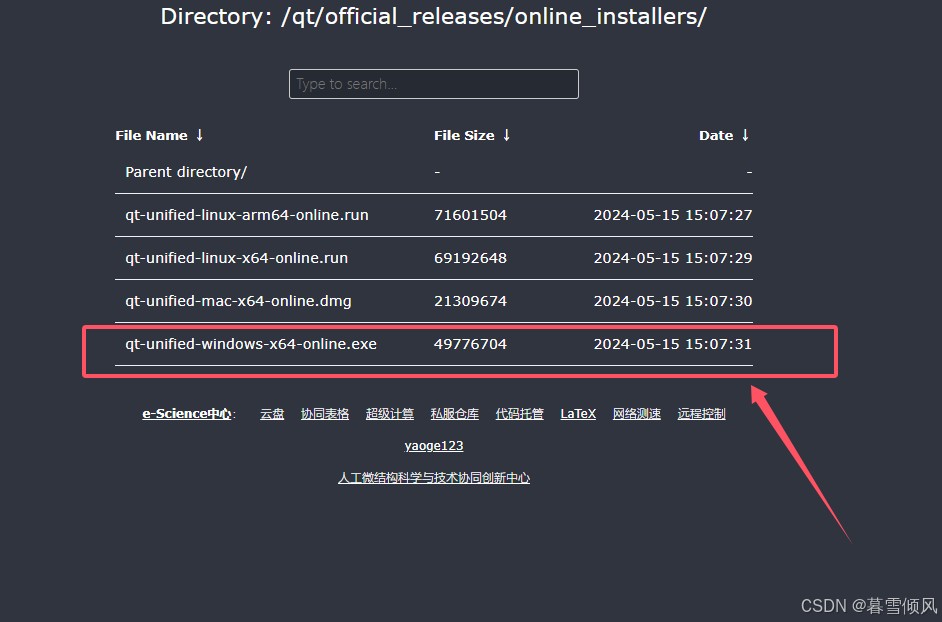Download qt-unified-windows-x64-online.exe
Image resolution: width=942 pixels, height=622 pixels.
[x=251, y=344]
